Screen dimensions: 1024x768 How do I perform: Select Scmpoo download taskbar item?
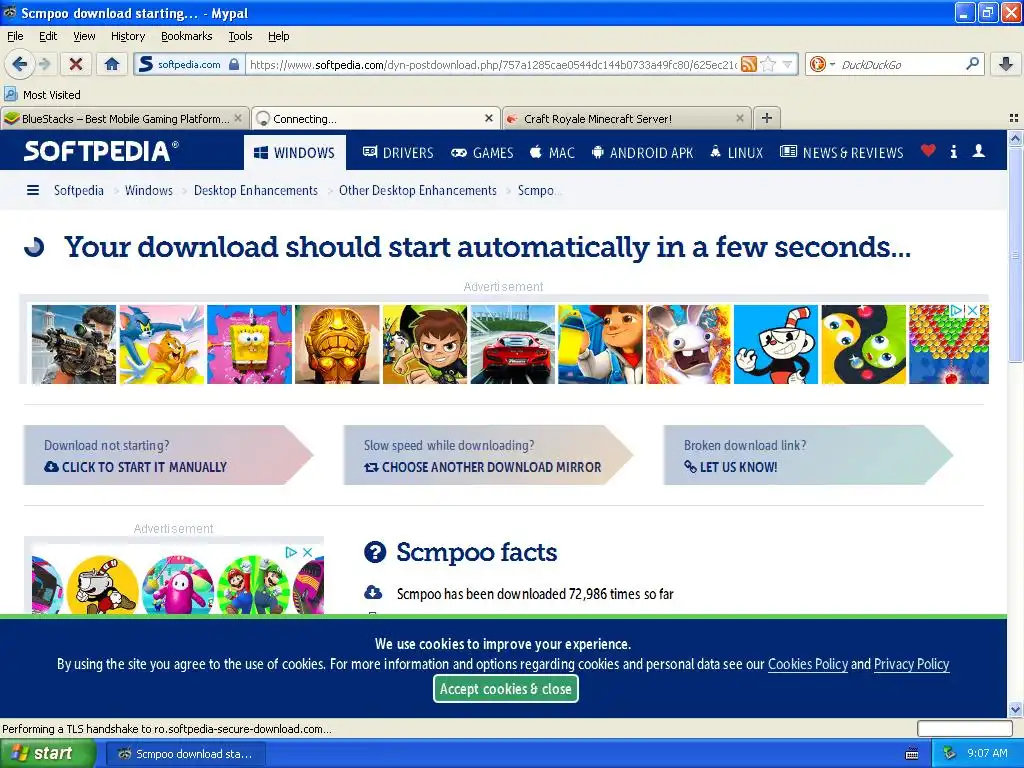(x=185, y=754)
